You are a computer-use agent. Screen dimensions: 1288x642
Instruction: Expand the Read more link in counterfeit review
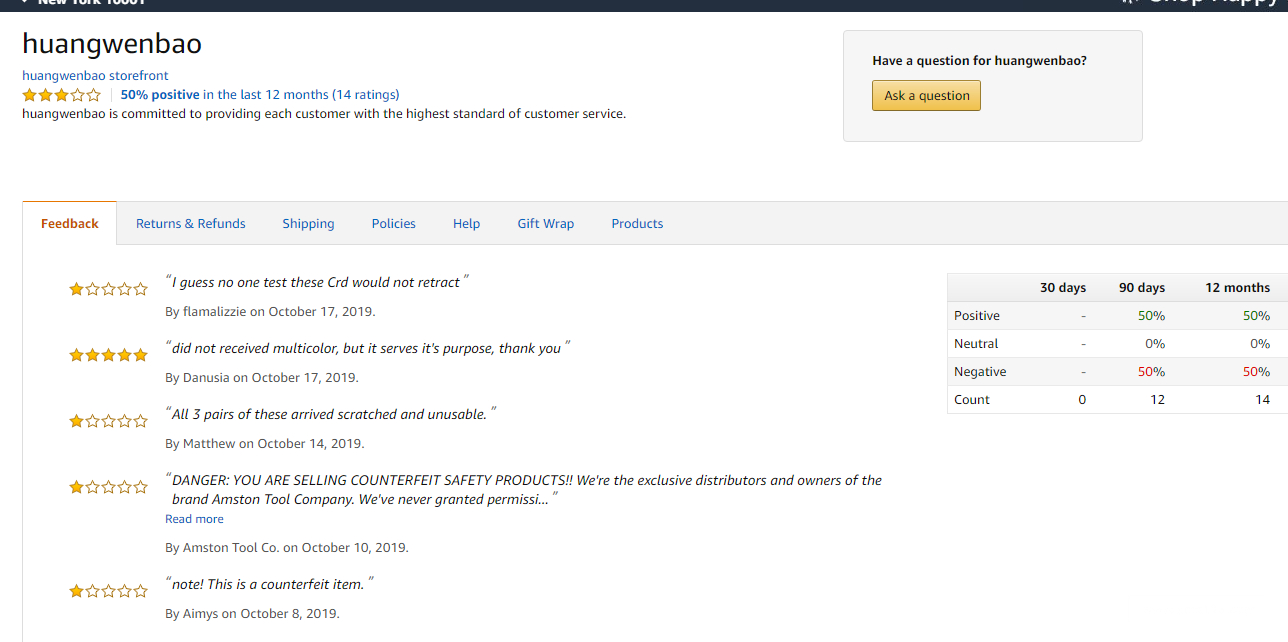194,519
